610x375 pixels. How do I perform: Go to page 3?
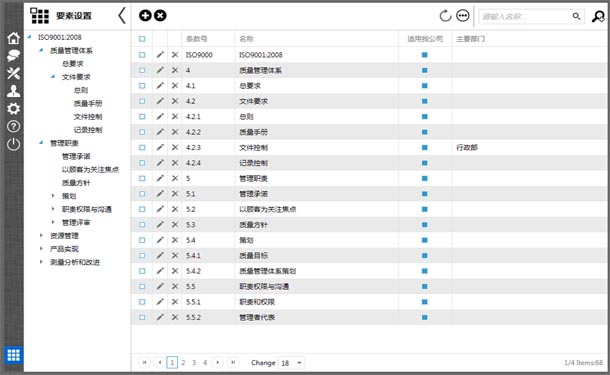[194, 363]
